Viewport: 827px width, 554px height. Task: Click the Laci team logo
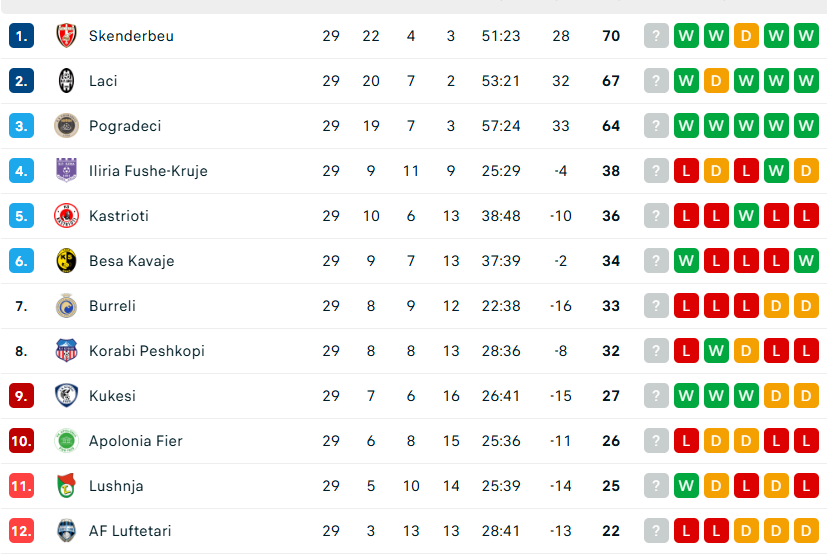(66, 81)
